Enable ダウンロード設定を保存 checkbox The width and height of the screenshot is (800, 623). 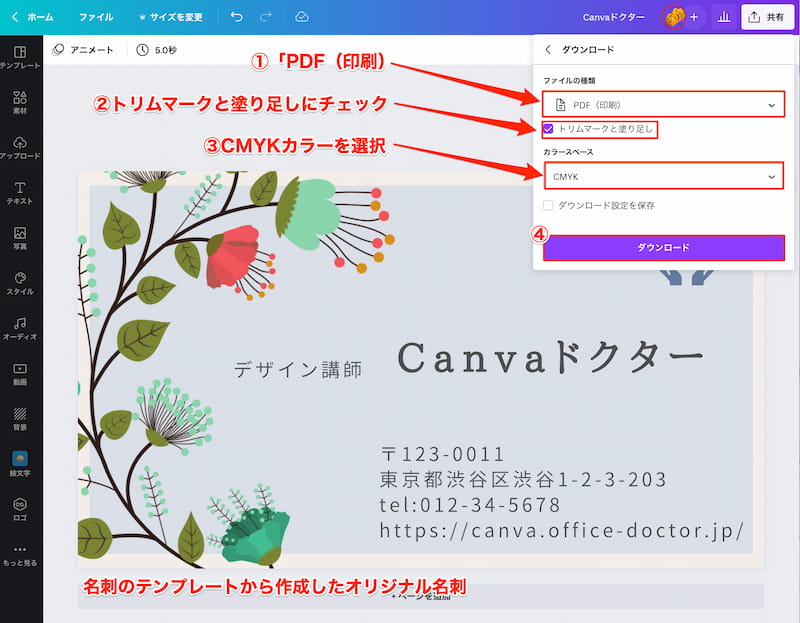point(548,205)
